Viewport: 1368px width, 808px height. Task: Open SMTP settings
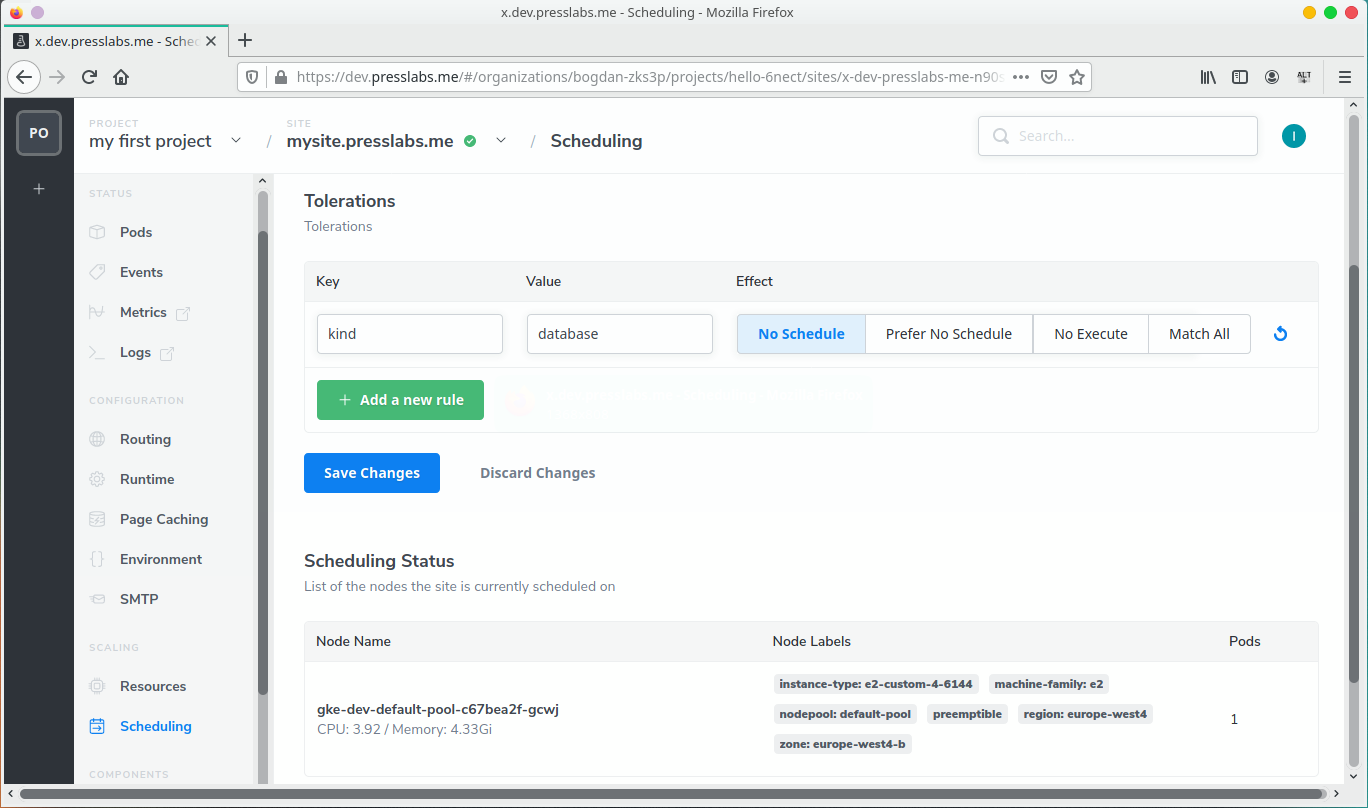tap(139, 599)
